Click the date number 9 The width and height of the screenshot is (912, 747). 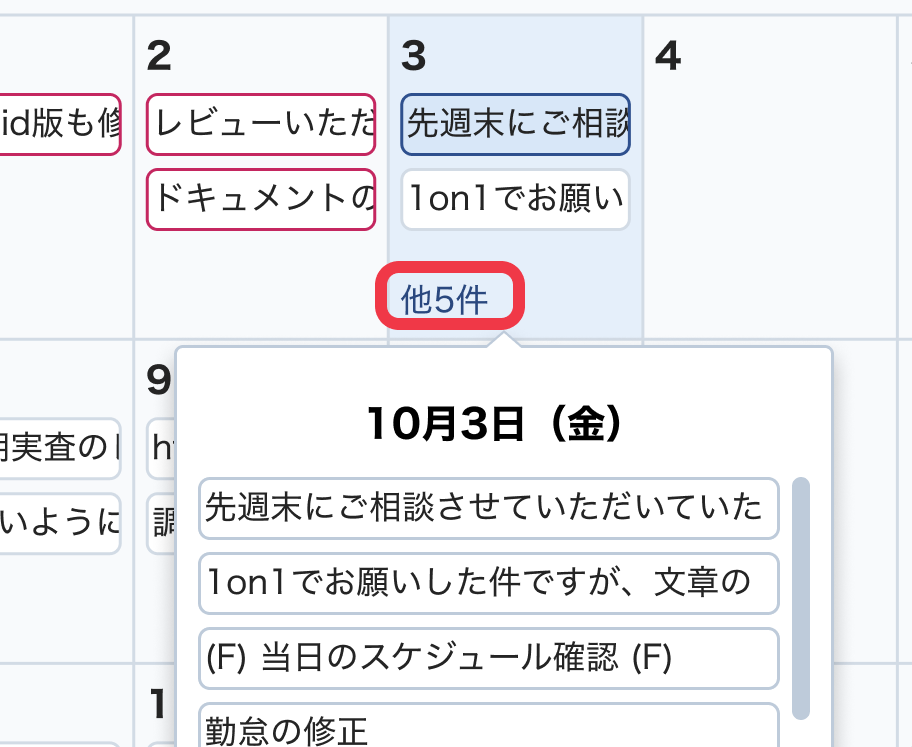[x=158, y=380]
